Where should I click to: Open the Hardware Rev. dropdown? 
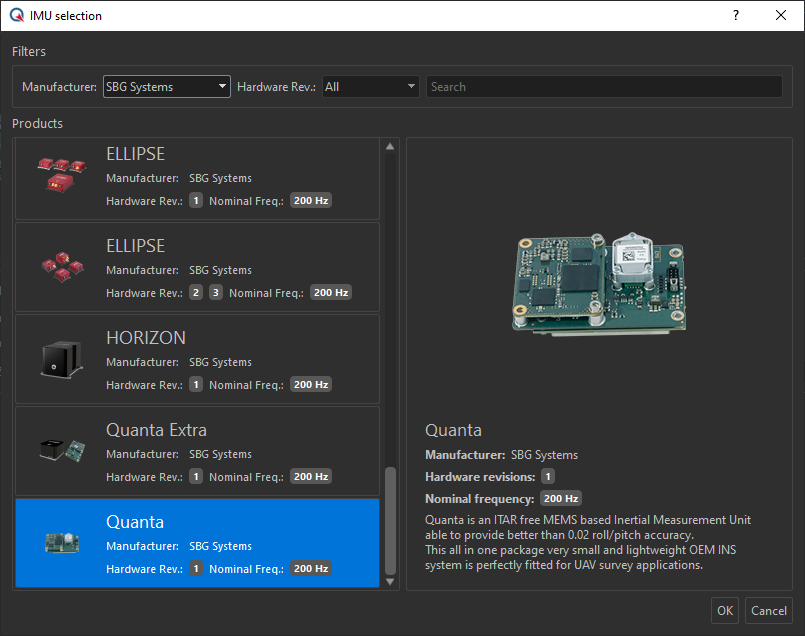tap(370, 87)
